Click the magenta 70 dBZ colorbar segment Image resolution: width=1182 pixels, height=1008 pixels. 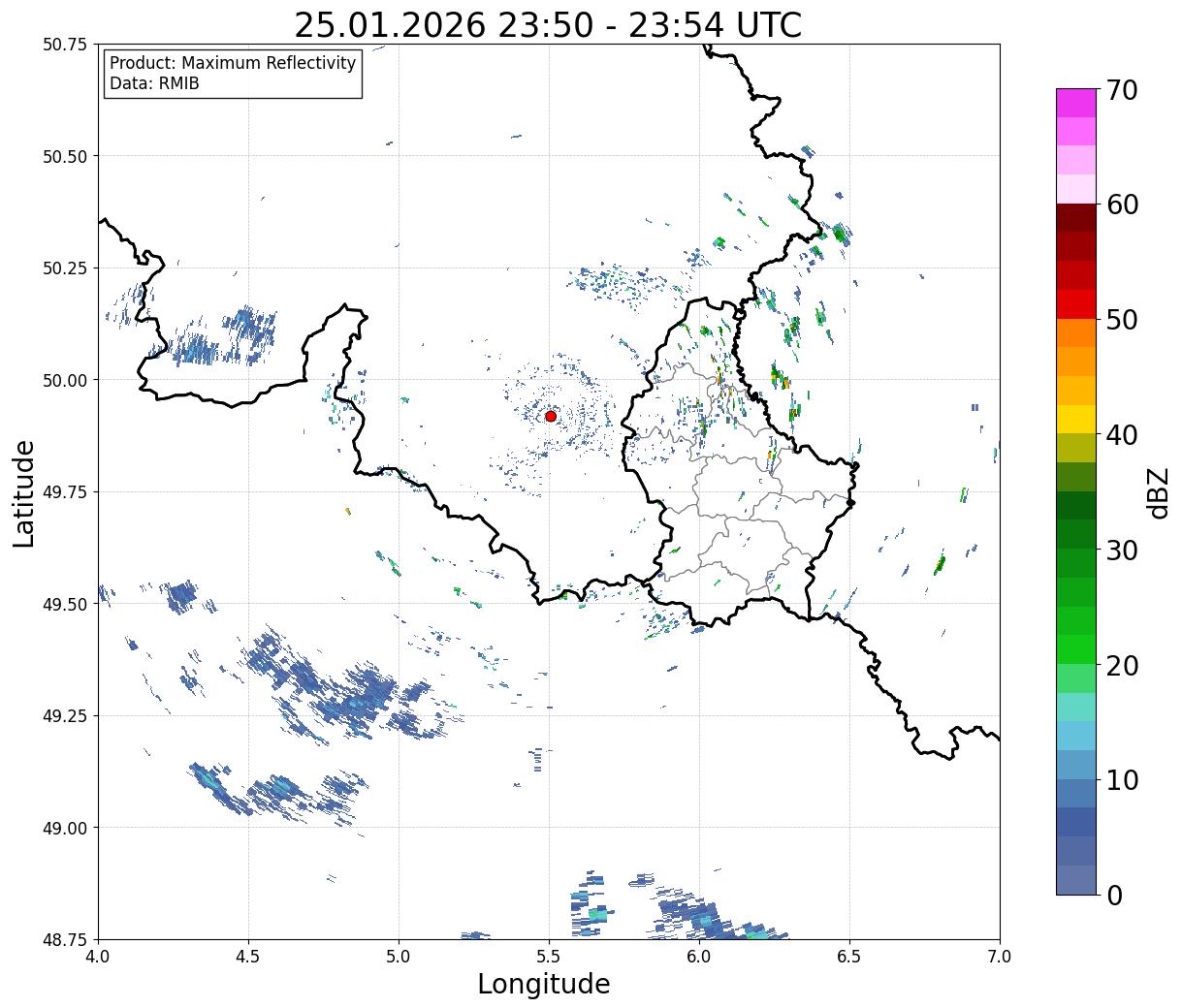[1076, 103]
